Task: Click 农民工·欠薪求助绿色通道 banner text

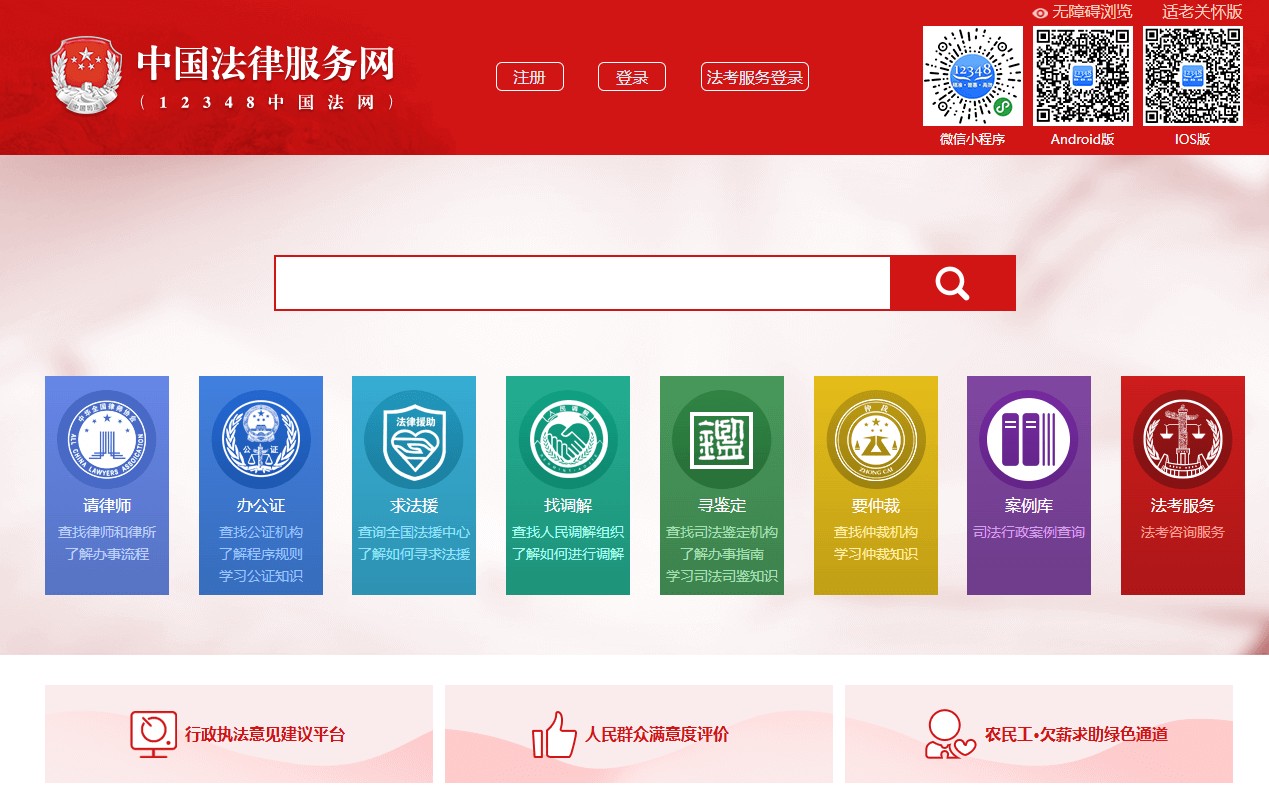Action: (x=1076, y=735)
